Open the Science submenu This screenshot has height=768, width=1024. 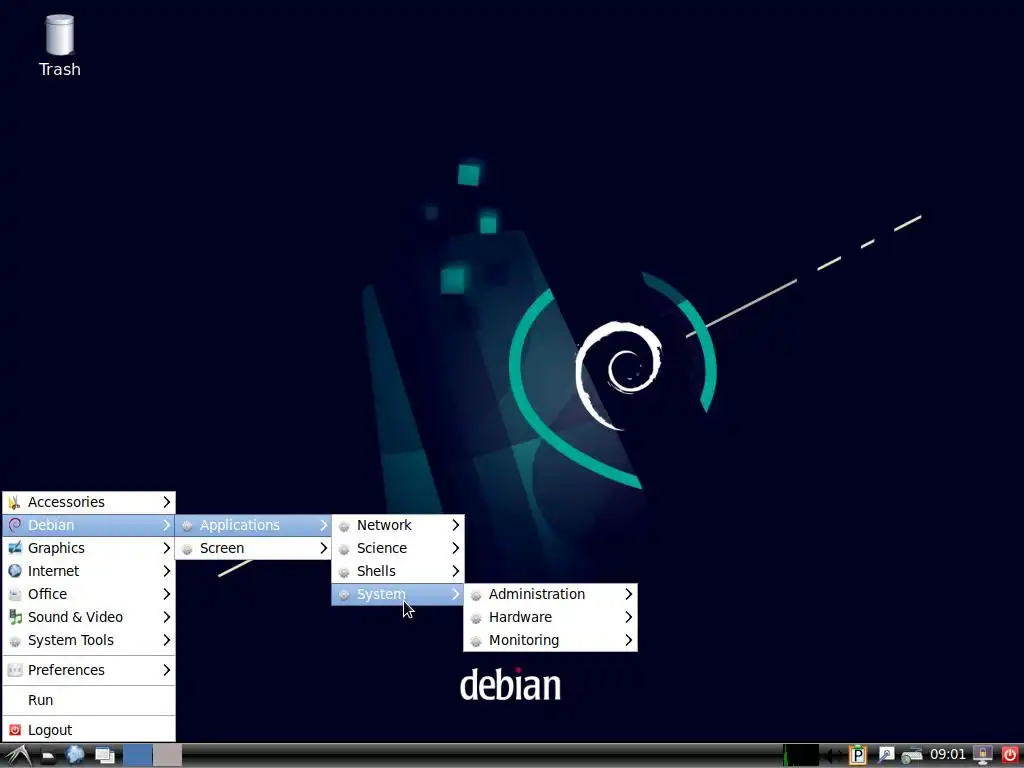398,548
